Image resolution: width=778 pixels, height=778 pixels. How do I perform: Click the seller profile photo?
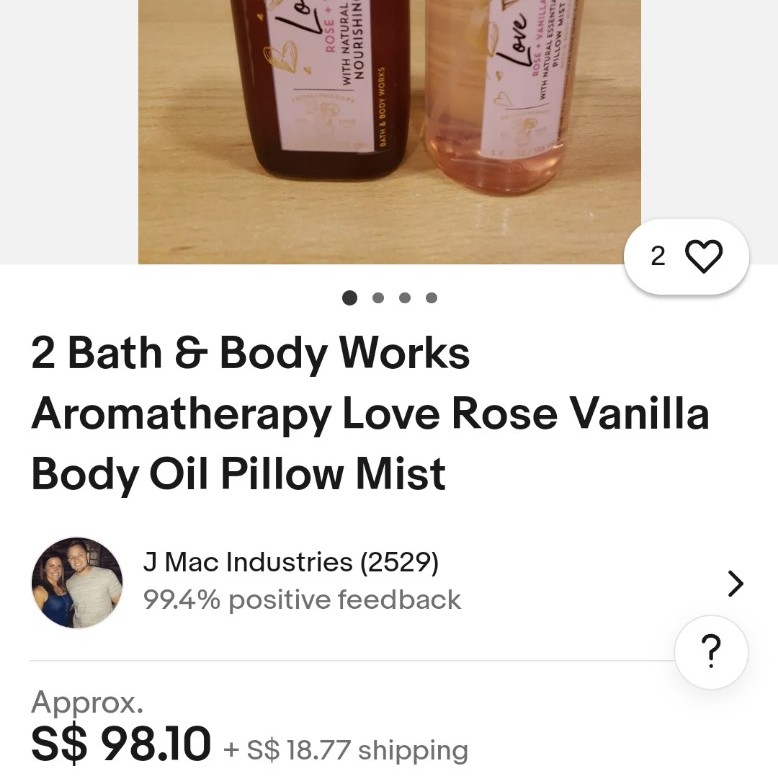click(x=77, y=583)
